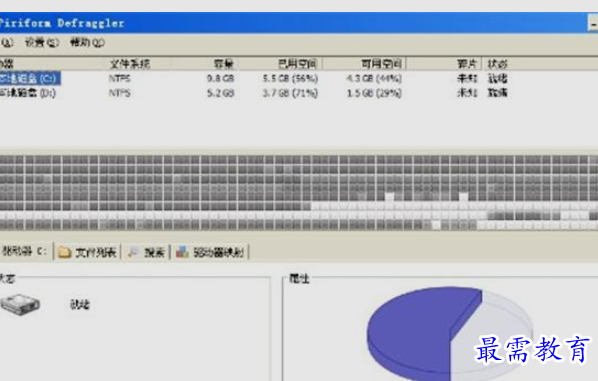Click the 5.5 GB (56%) used space value
598x381 pixels.
pyautogui.click(x=290, y=79)
